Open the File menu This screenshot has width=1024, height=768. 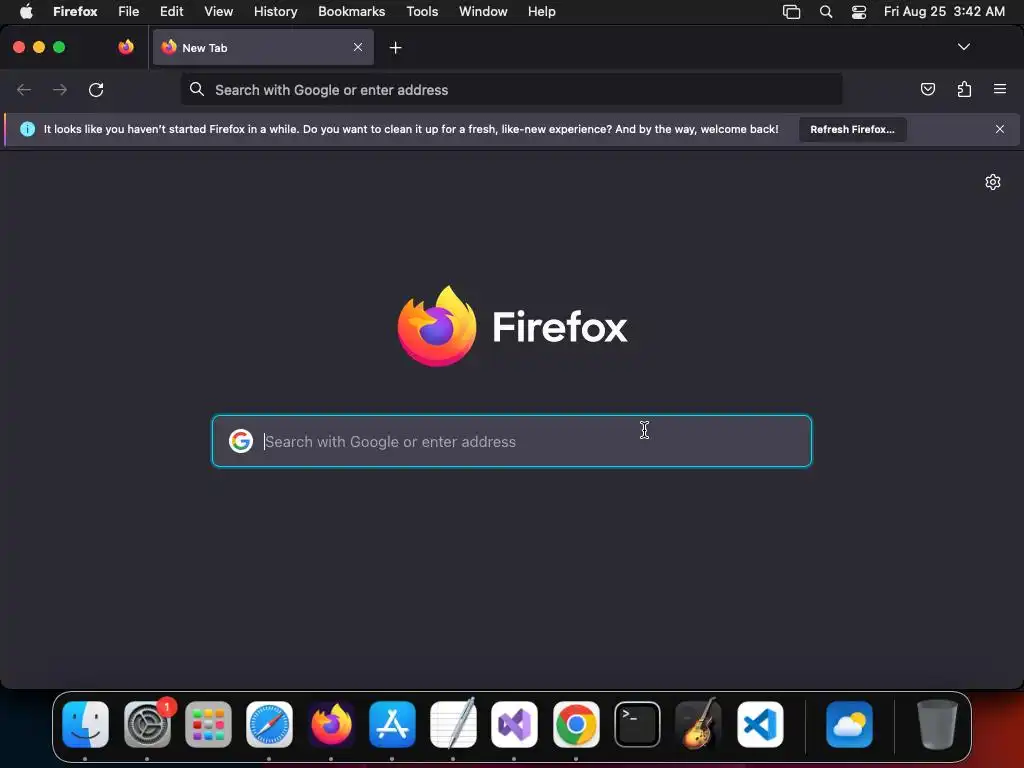129,12
